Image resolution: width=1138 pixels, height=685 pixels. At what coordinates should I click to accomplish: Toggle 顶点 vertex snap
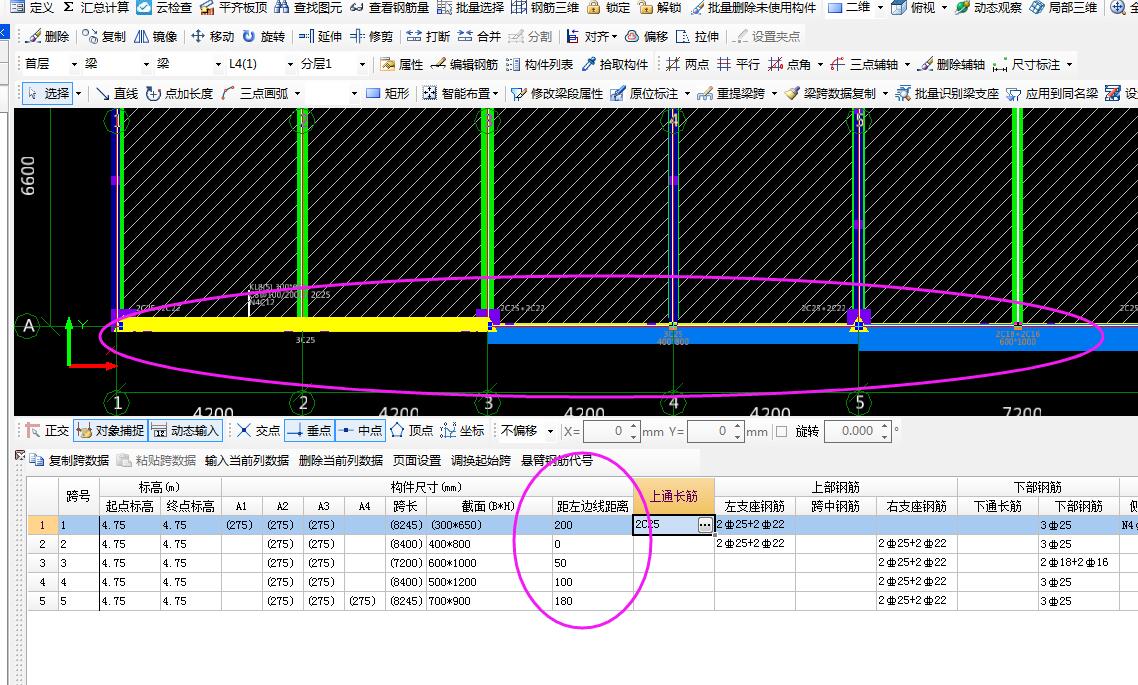click(x=412, y=431)
